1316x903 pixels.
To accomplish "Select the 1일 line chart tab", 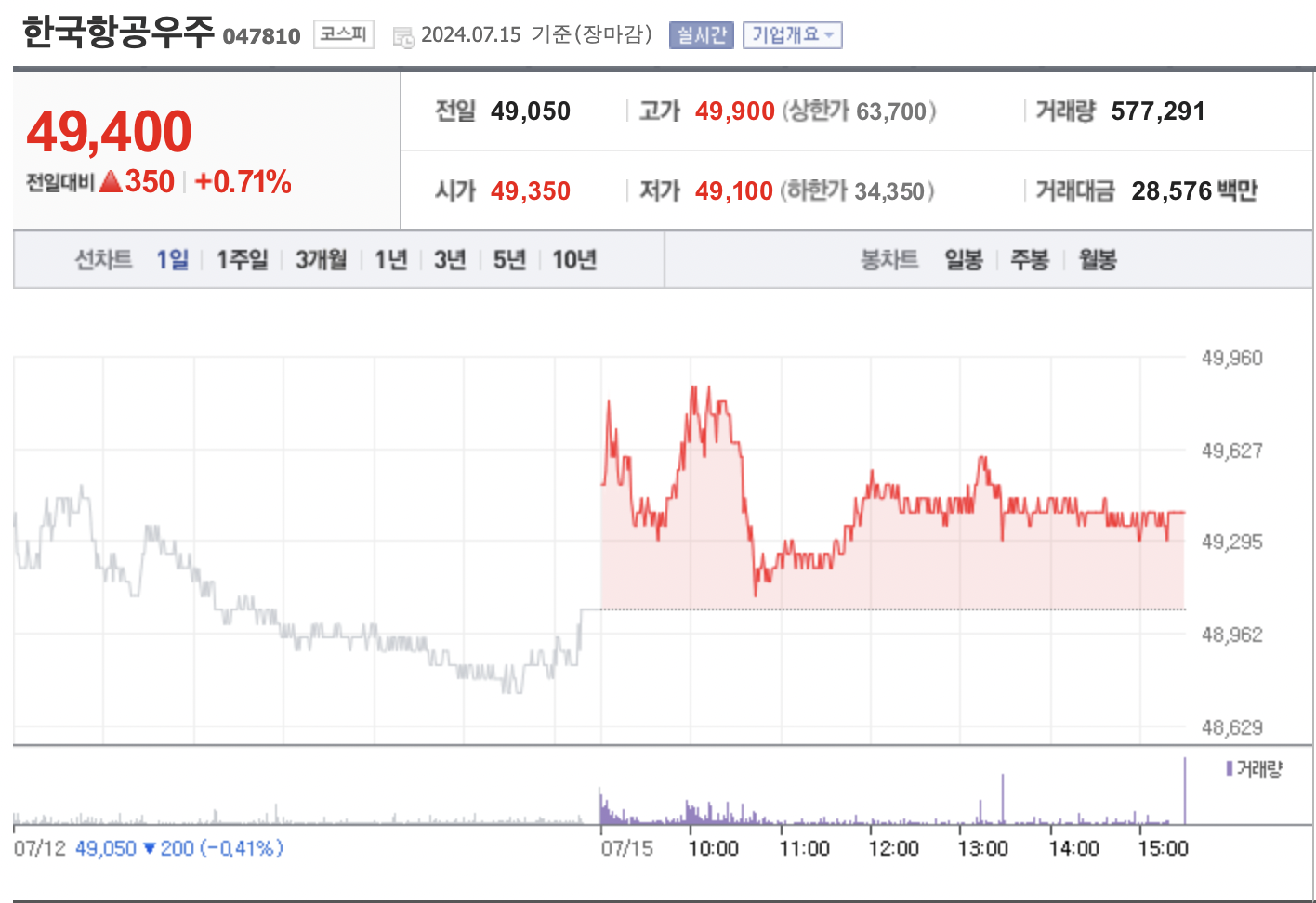I will (x=172, y=259).
